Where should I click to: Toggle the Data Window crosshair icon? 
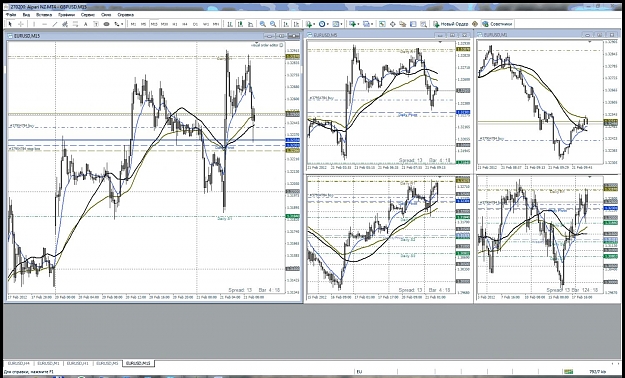pyautogui.click(x=393, y=24)
